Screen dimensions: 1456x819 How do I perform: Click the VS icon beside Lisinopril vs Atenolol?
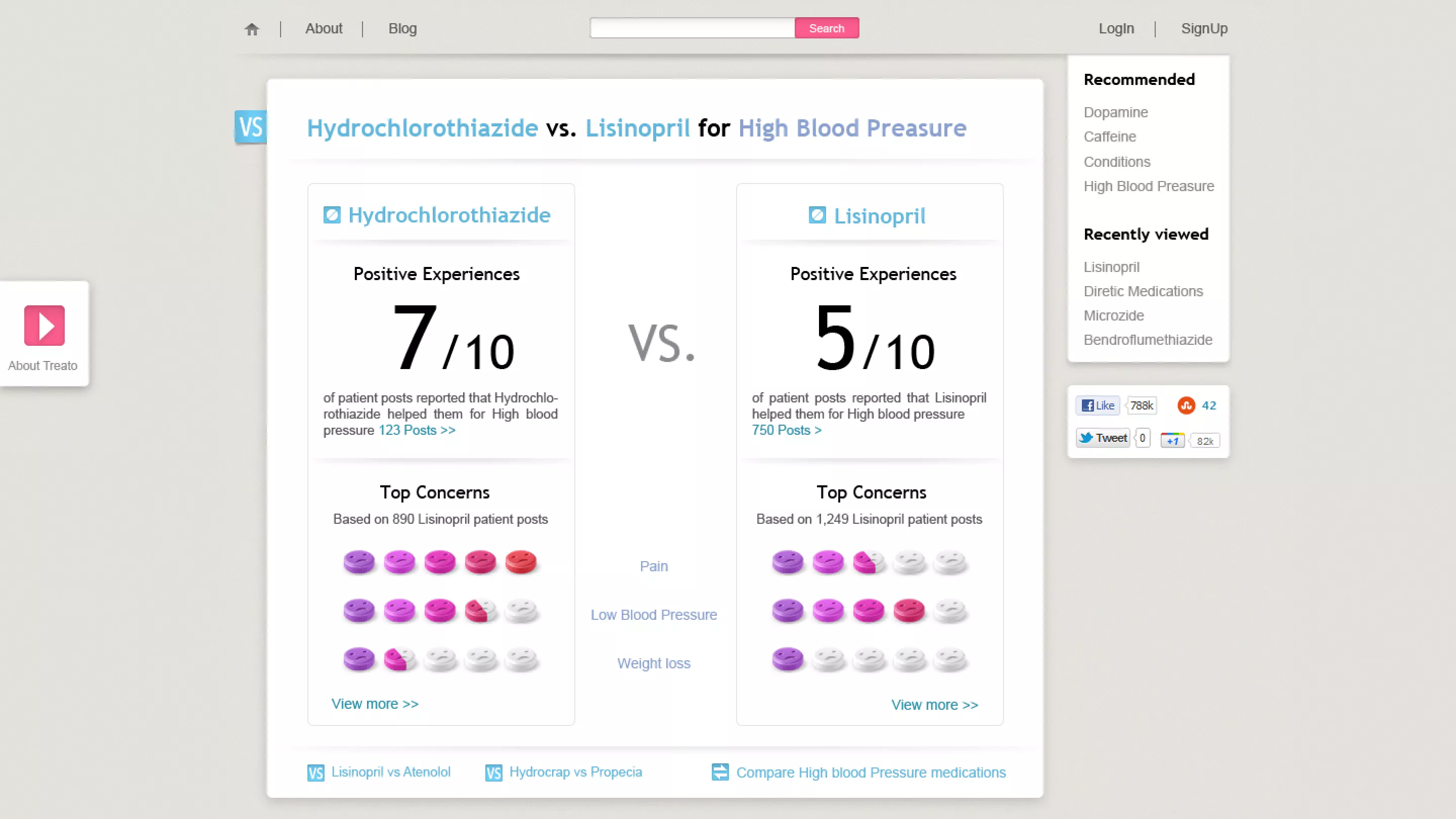coord(316,772)
